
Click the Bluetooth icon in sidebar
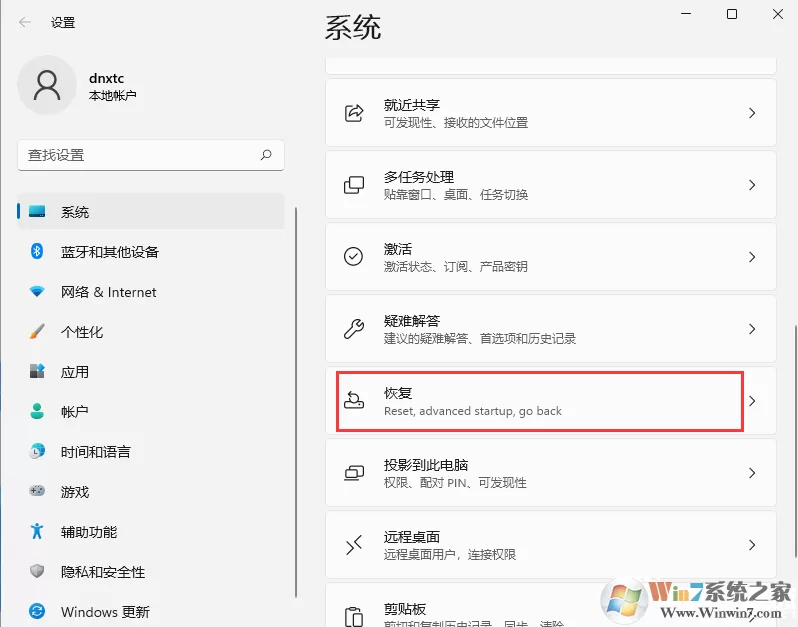(x=37, y=251)
